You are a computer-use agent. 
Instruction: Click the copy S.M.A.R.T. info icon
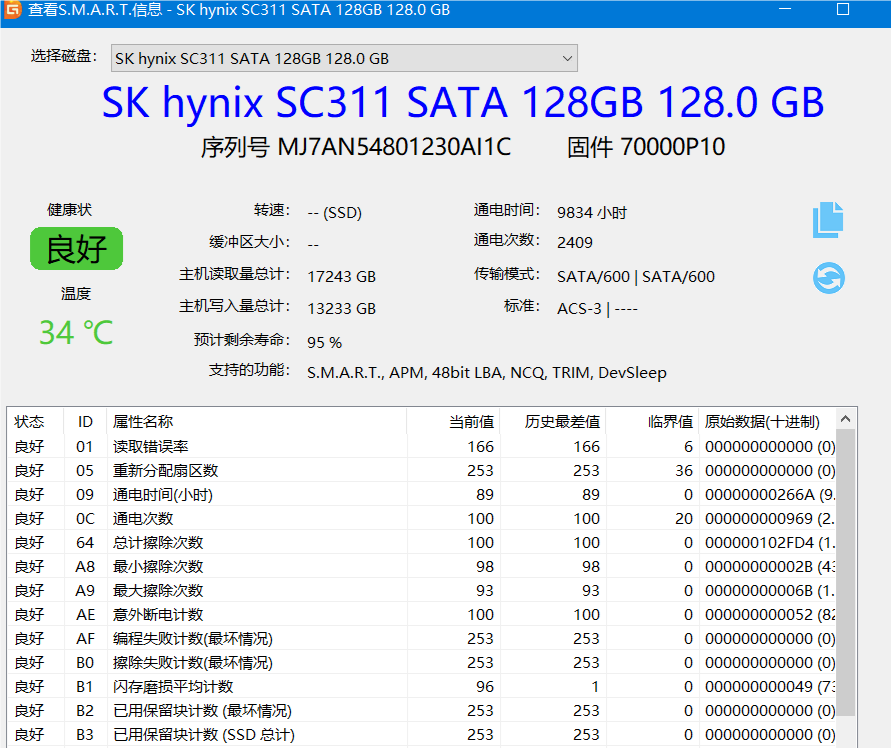tap(828, 220)
